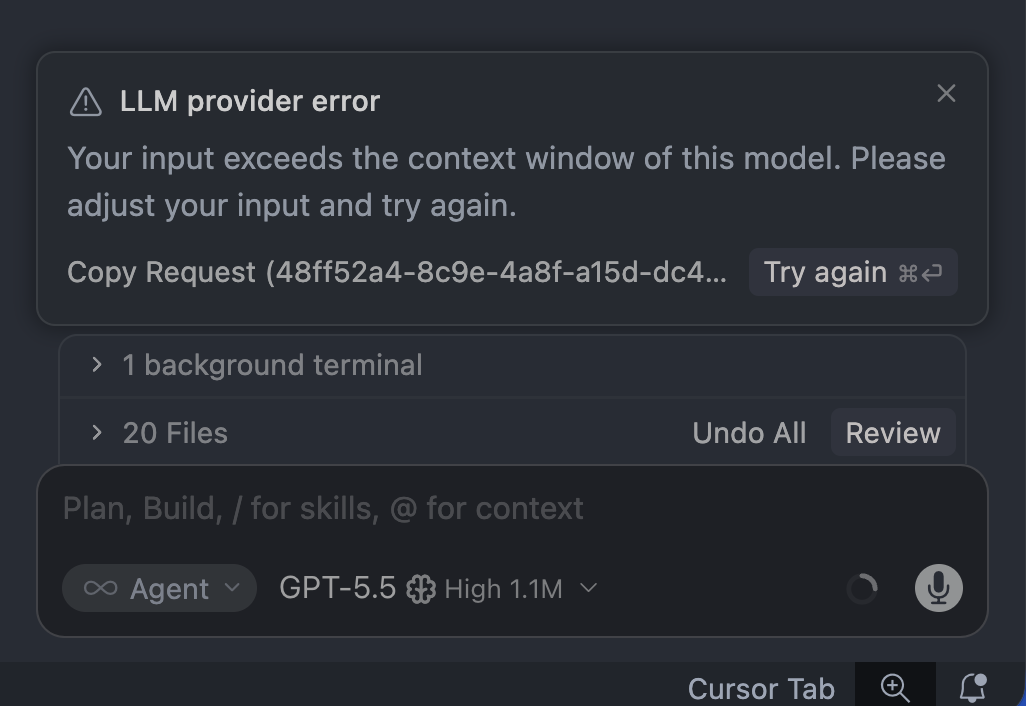Expand the 20 Files chevron
This screenshot has height=706, width=1026.
click(x=97, y=432)
